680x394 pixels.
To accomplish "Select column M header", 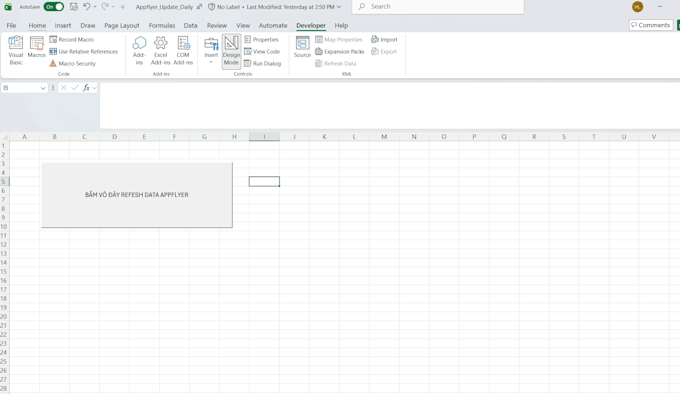I will [384, 137].
